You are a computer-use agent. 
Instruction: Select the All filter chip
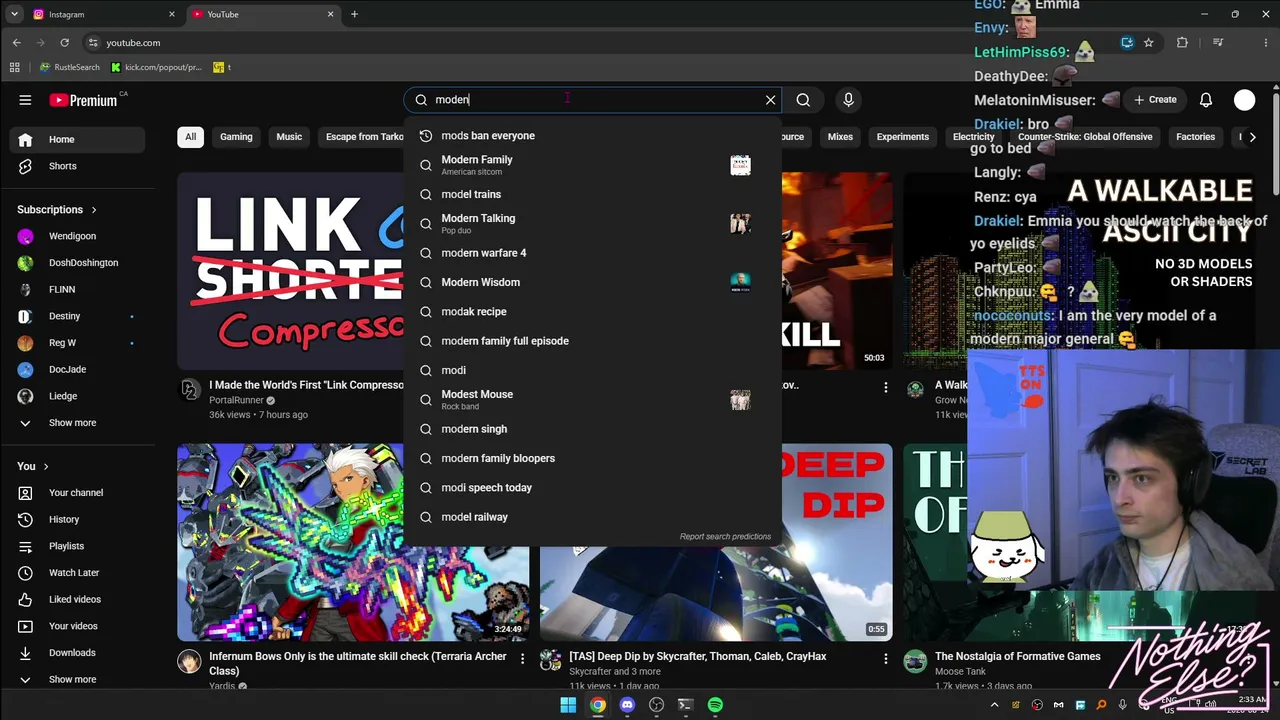(x=190, y=137)
